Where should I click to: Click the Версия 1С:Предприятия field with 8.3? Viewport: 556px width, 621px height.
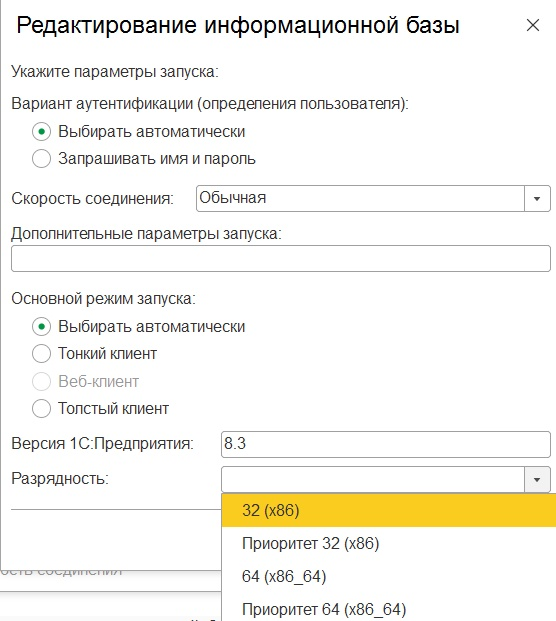pyautogui.click(x=386, y=444)
